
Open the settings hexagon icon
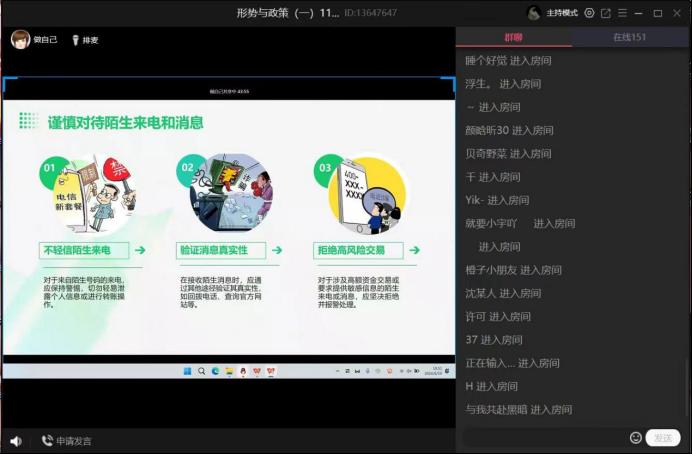(589, 13)
